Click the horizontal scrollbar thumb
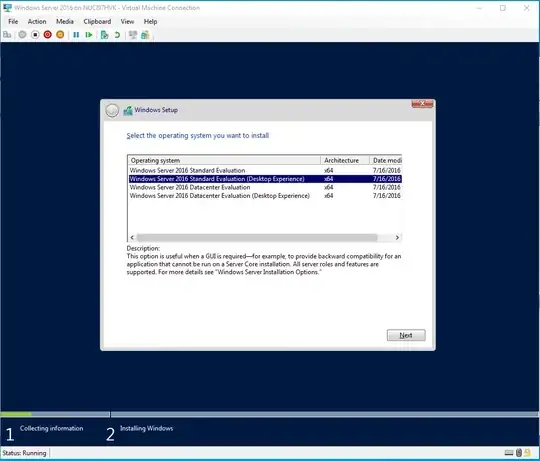The image size is (540, 461). tap(257, 238)
